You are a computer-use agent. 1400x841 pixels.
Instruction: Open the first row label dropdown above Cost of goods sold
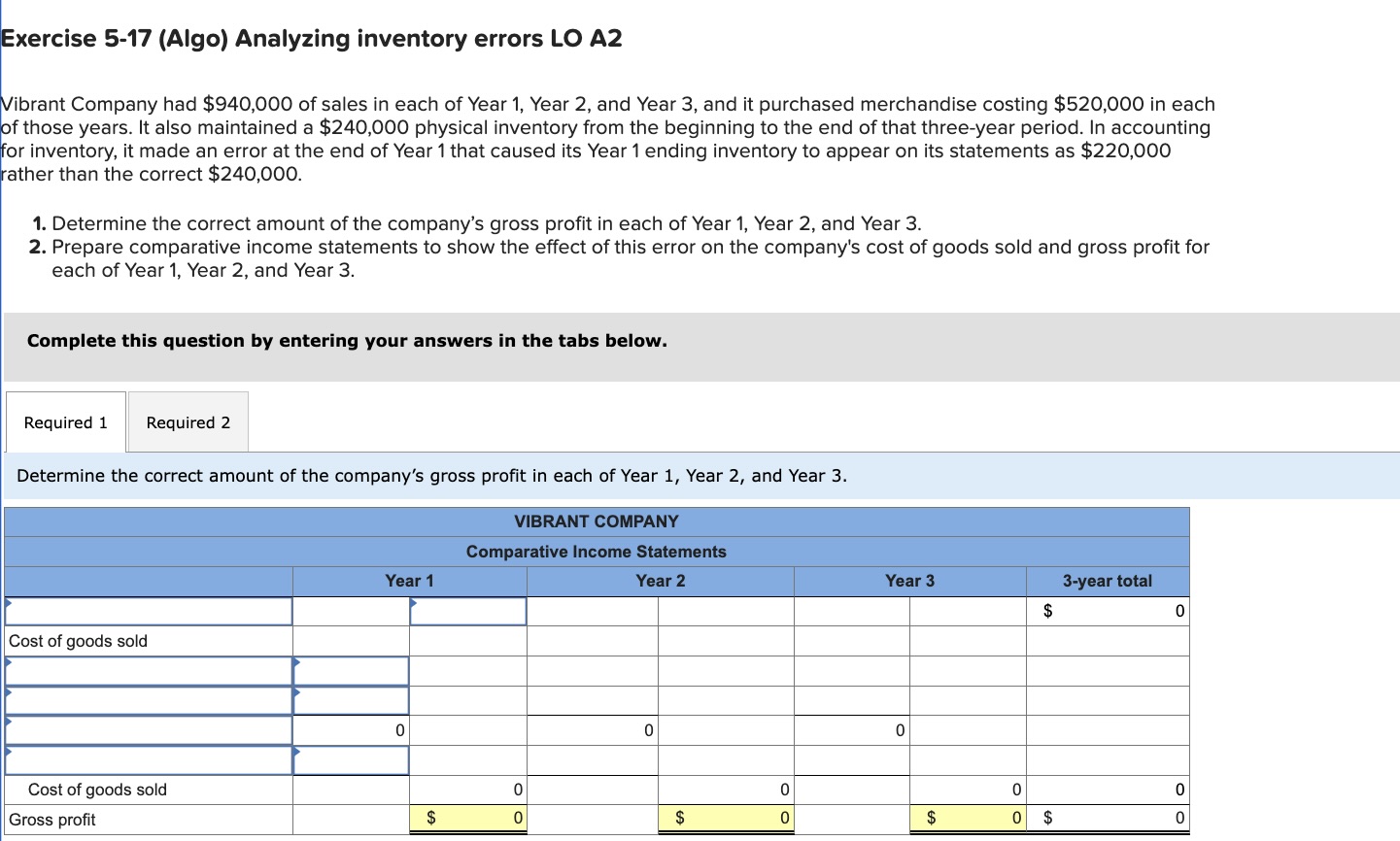pos(148,611)
